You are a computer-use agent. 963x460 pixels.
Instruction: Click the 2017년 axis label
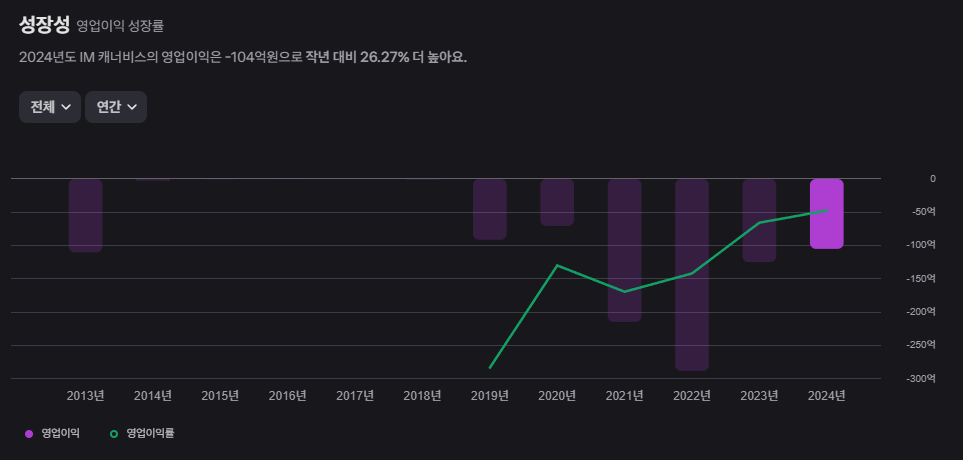tap(355, 396)
